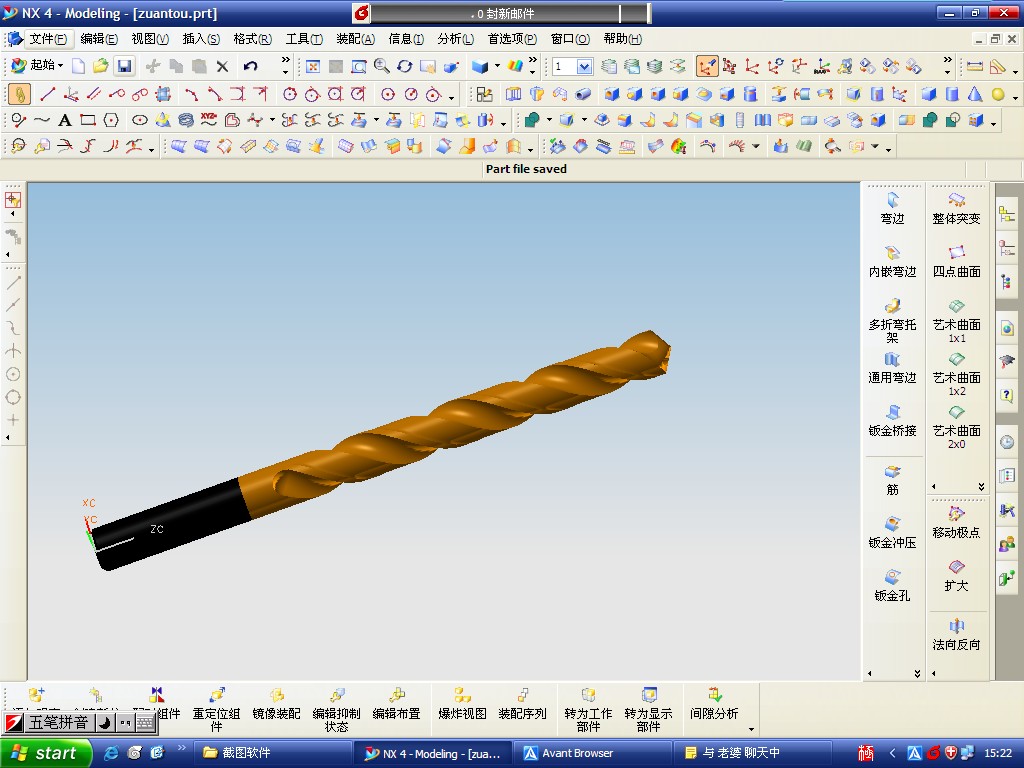Viewport: 1024px width, 768px height.
Task: Expand the sheet metal panel bottom chevron
Action: 917,673
